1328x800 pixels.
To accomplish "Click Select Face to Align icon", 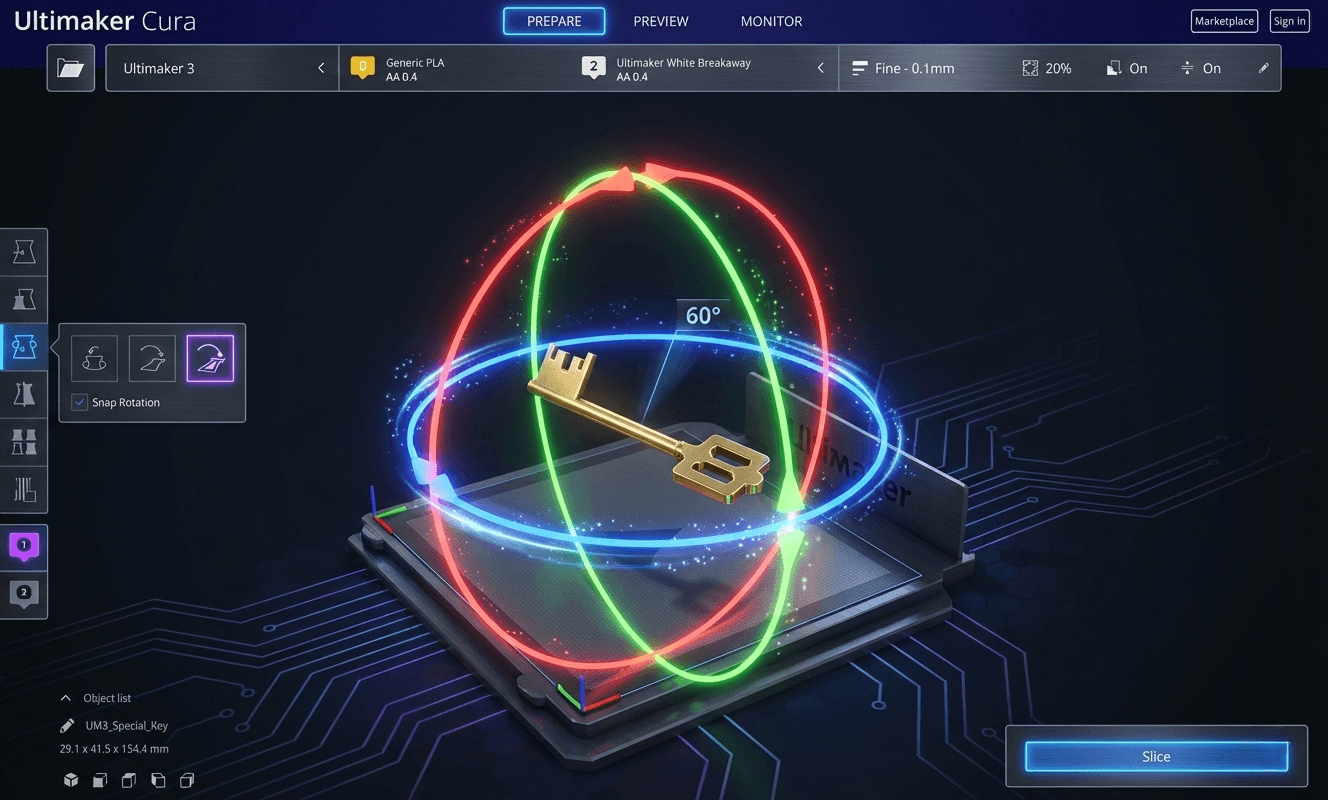I will coord(210,358).
